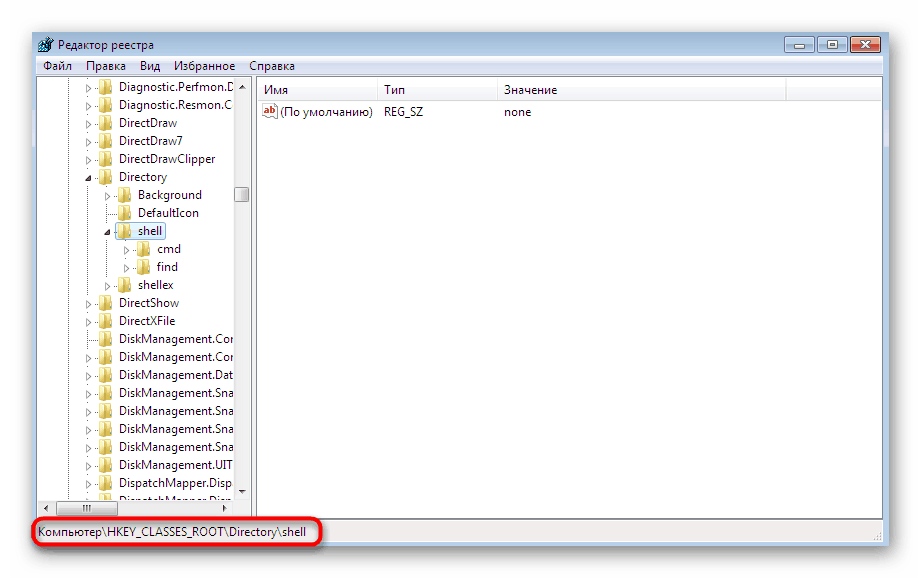
Task: Expand the DirectShow key
Action: click(x=88, y=304)
